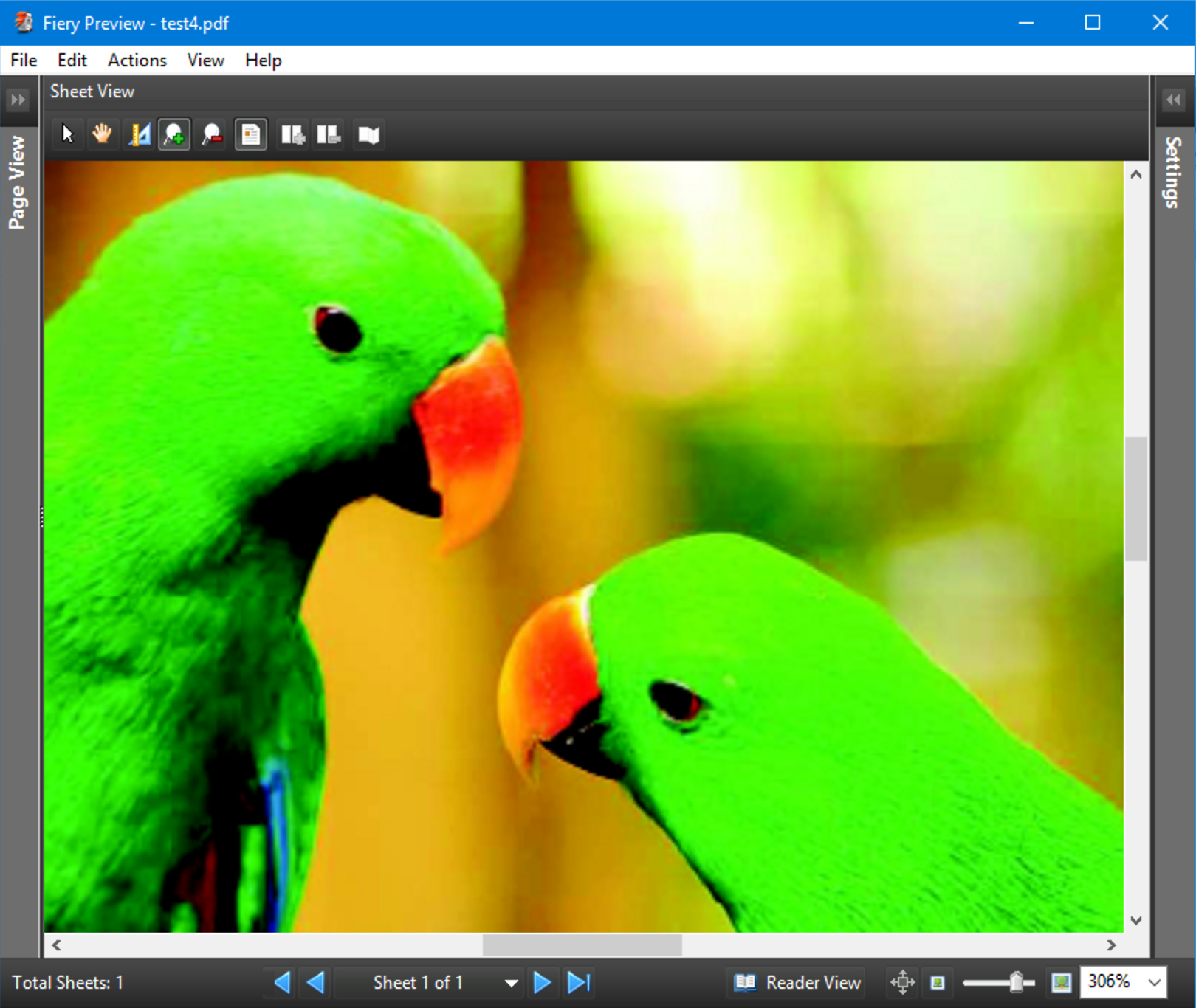Image resolution: width=1196 pixels, height=1008 pixels.
Task: Open the Page View side tab
Action: tap(17, 182)
